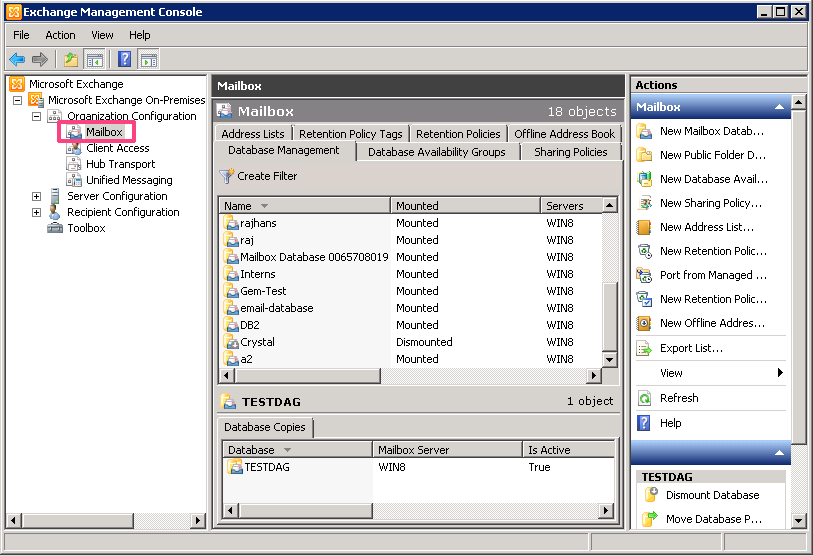This screenshot has width=813, height=556.
Task: Click the New Database Availability Group icon
Action: click(644, 179)
